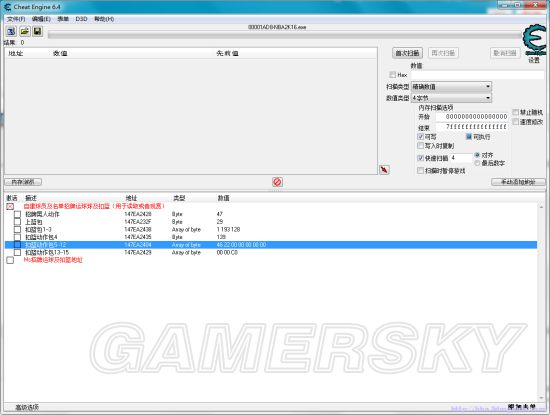Click the memory view button
The width and height of the screenshot is (550, 415).
(23, 182)
